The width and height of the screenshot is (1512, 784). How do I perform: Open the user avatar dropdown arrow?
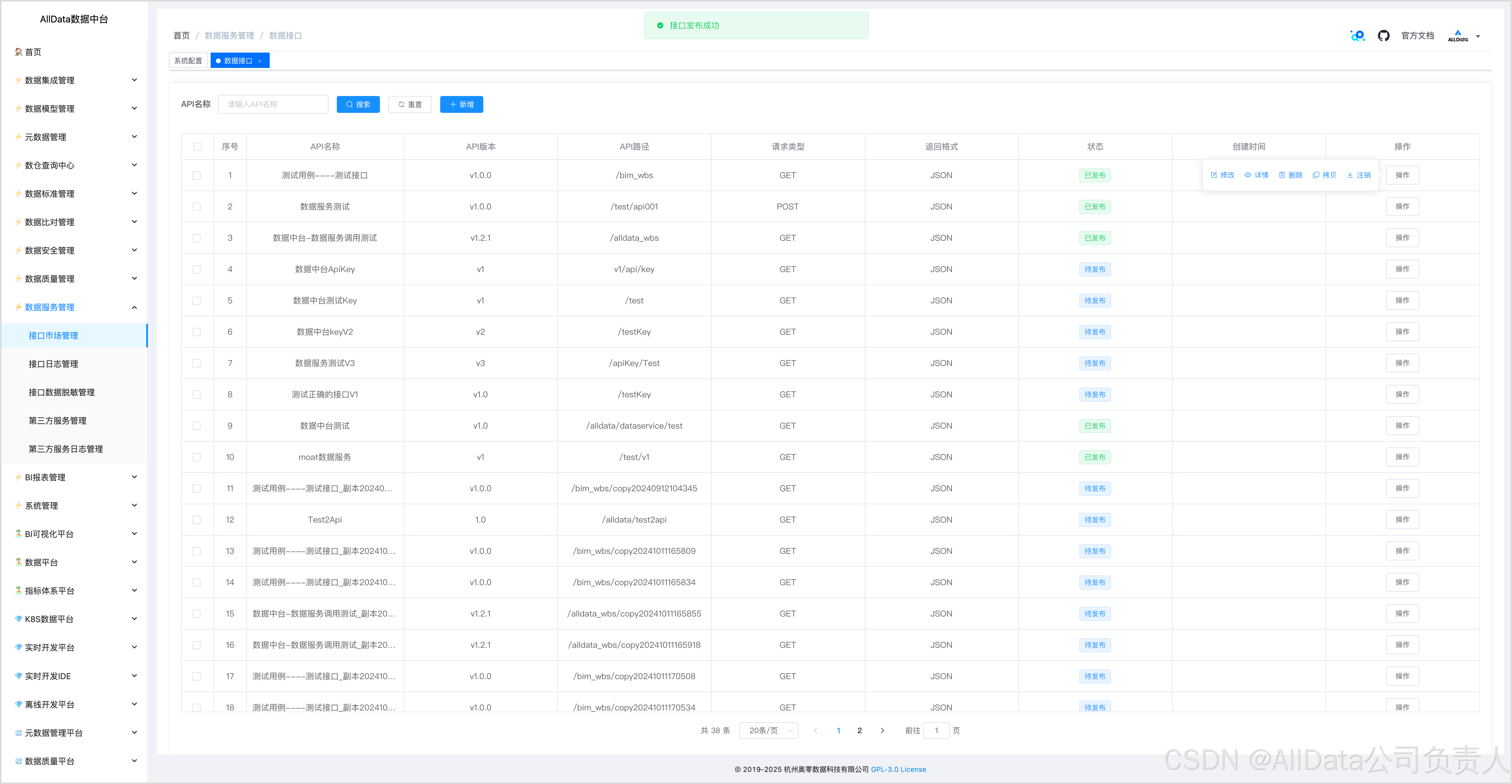1478,36
